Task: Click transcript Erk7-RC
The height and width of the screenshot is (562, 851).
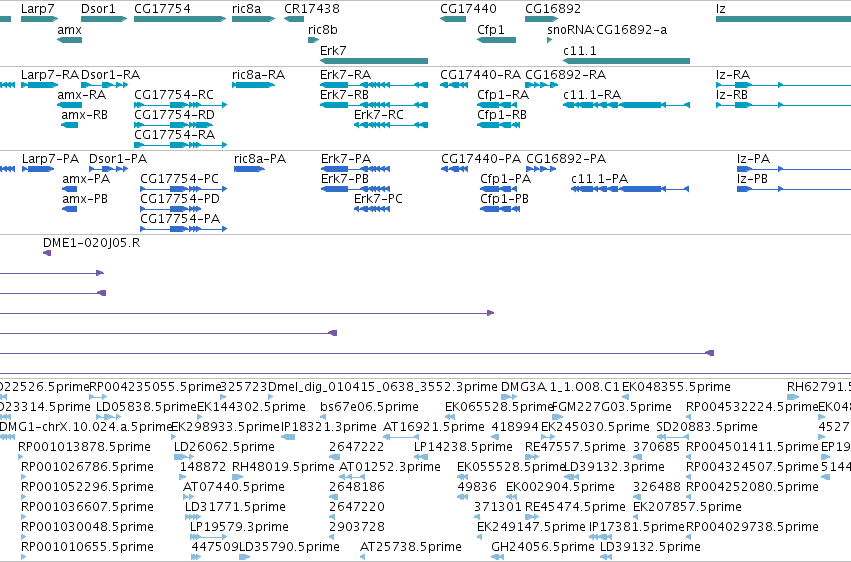Action: tap(391, 125)
